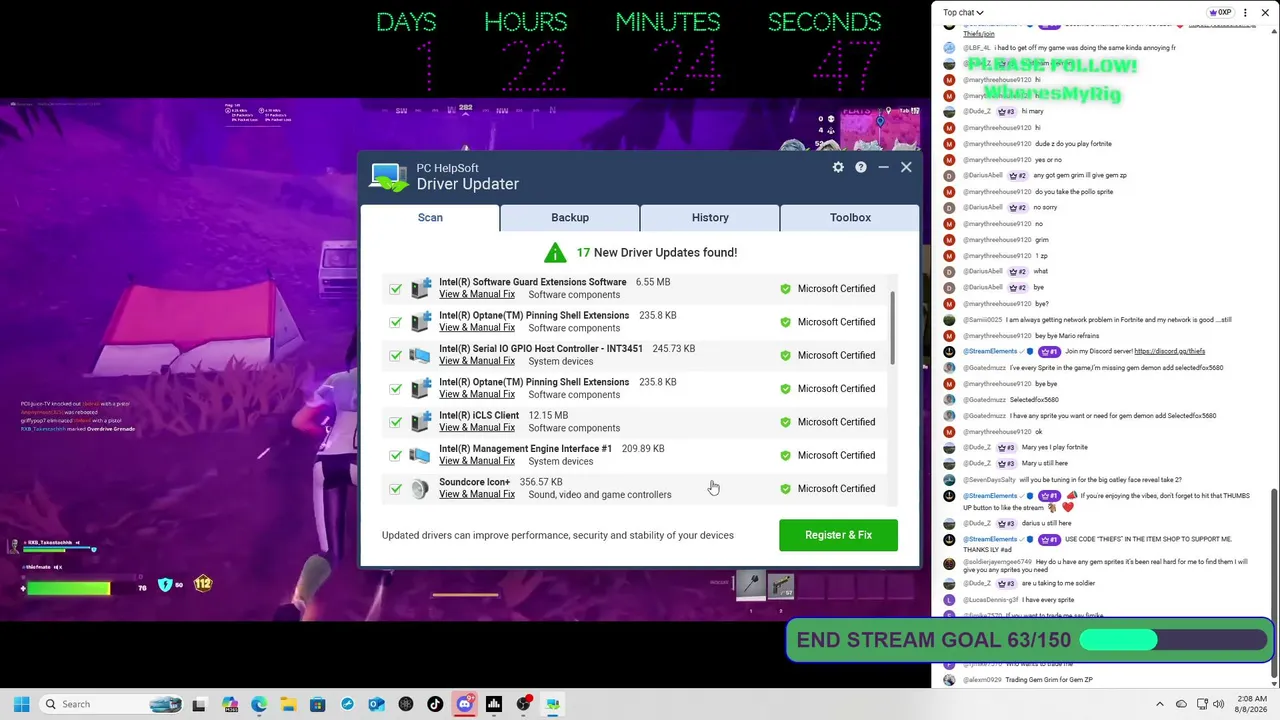The image size is (1280, 720).
Task: Open View & Manual Fix for Software Guard Extensions
Action: pos(477,294)
